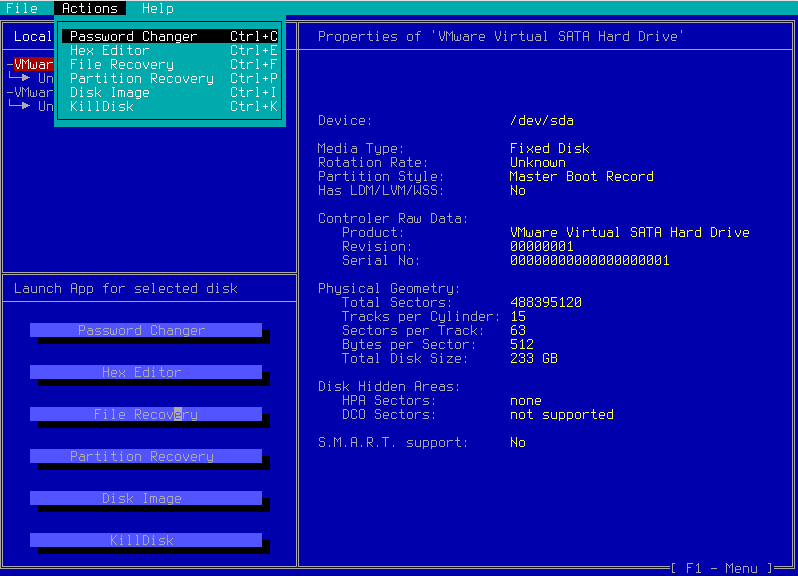
Task: Open the File menu
Action: (22, 8)
